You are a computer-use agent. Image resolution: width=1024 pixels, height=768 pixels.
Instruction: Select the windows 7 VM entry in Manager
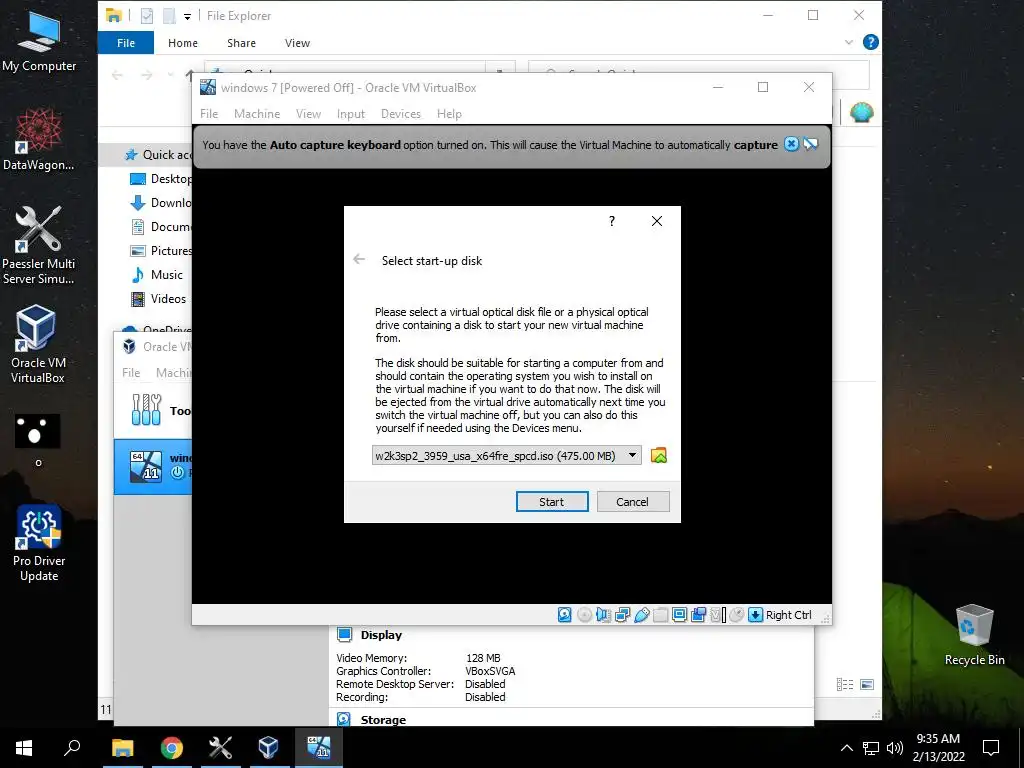(x=153, y=466)
